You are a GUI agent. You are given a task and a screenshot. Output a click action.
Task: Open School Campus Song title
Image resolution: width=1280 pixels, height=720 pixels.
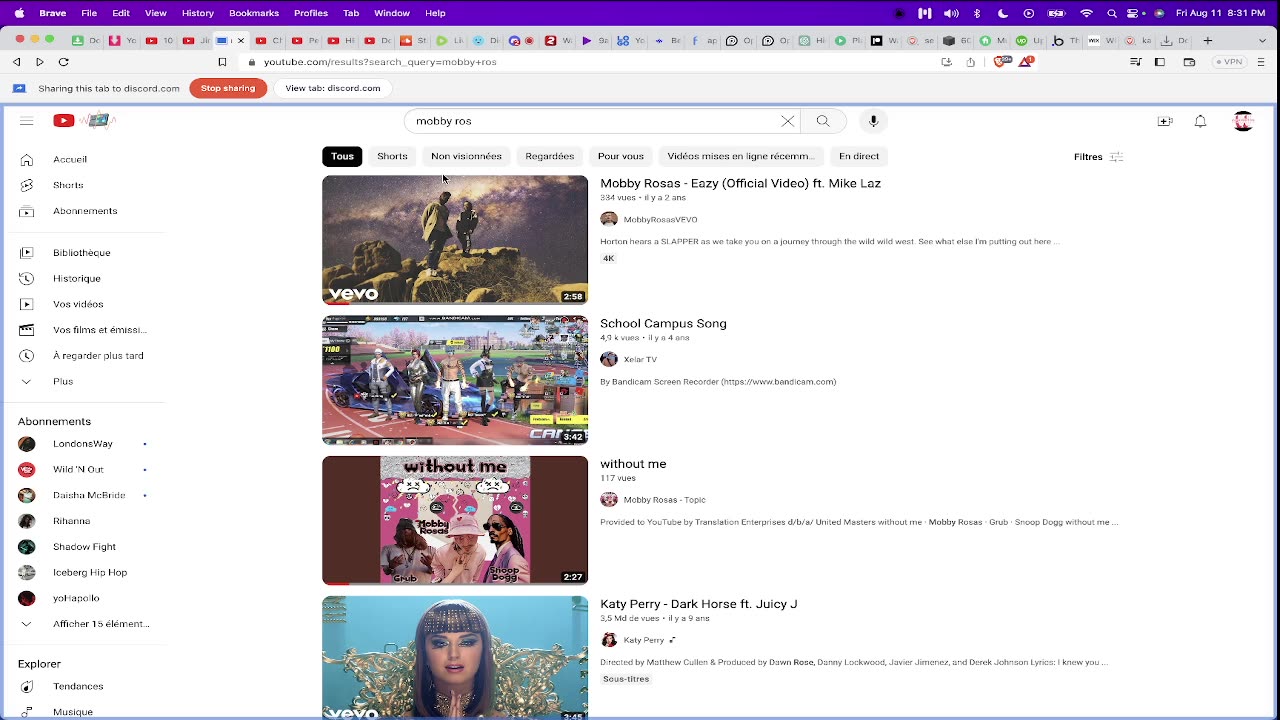pos(663,324)
